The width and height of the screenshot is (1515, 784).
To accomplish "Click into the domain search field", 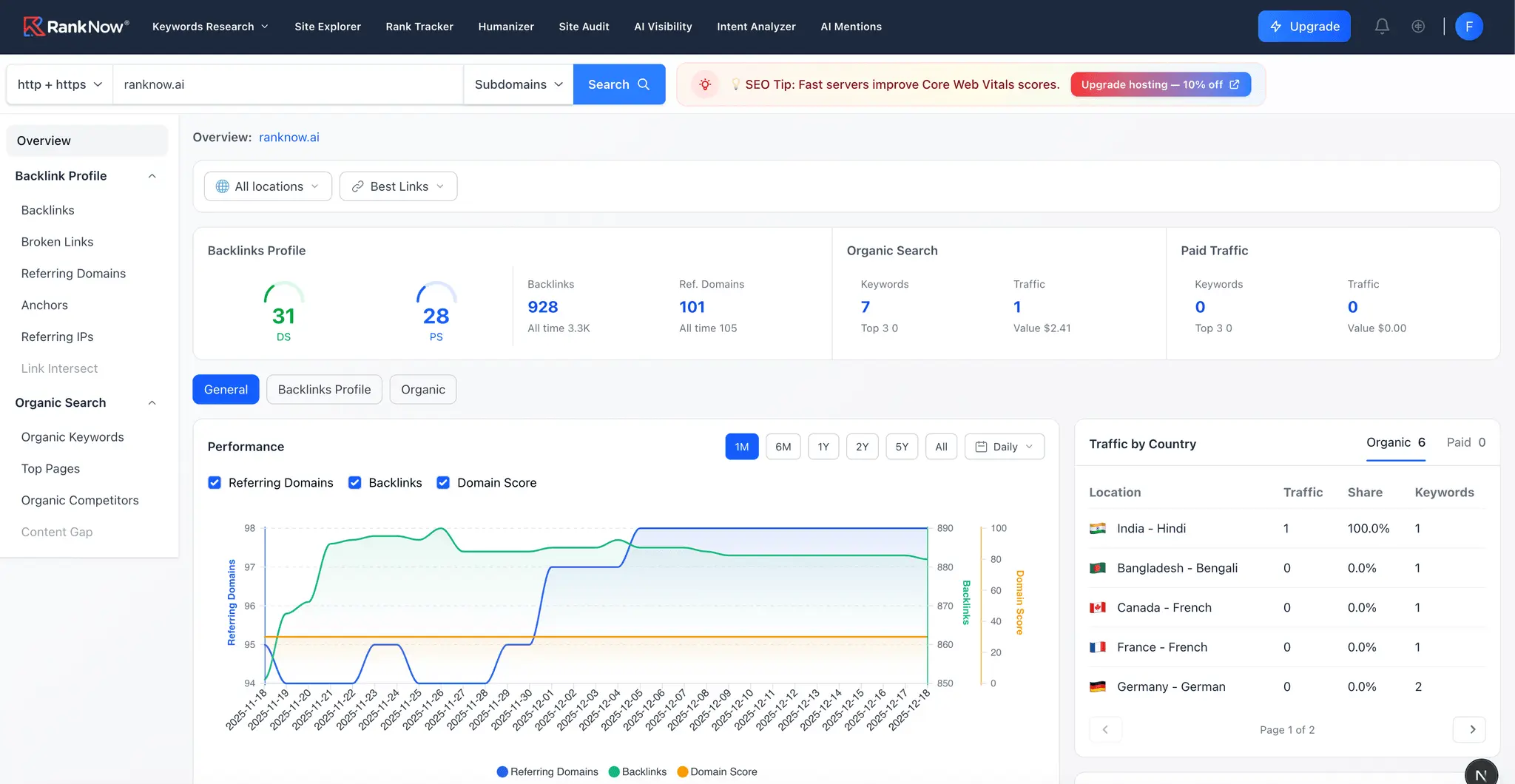I will coord(288,84).
